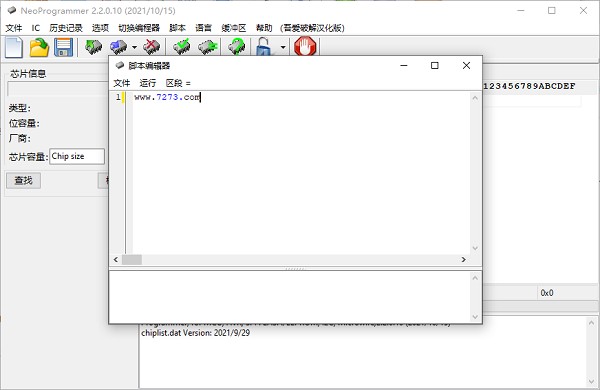Minimize the script editor window
The image size is (600, 390).
(404, 65)
